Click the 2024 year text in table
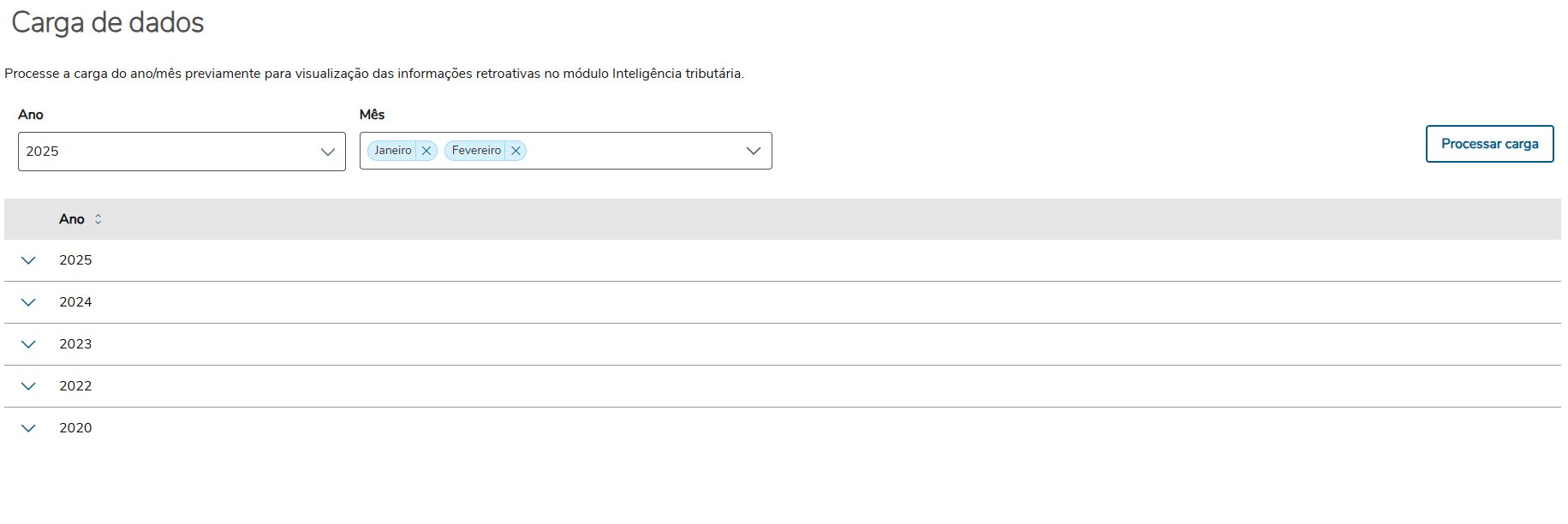Viewport: 1568px width, 524px height. [x=75, y=302]
